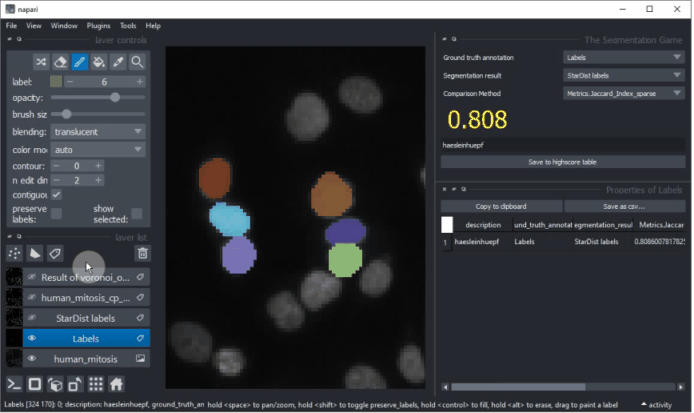The image size is (694, 413).
Task: Show the StarDist labels layer
Action: 31,318
